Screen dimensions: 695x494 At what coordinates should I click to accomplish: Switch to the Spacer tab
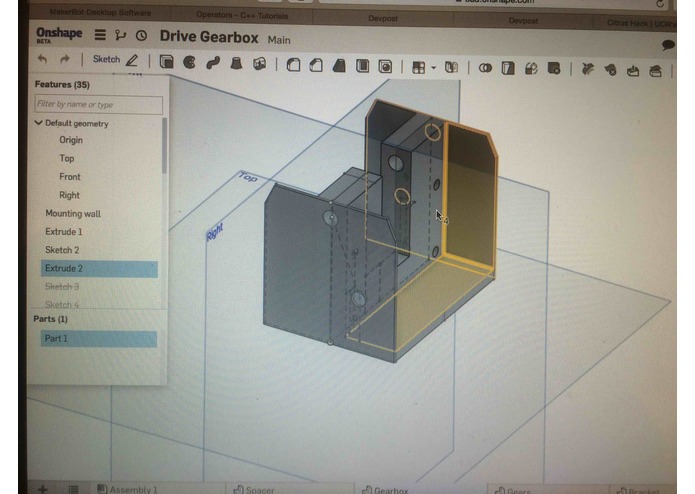click(x=254, y=490)
